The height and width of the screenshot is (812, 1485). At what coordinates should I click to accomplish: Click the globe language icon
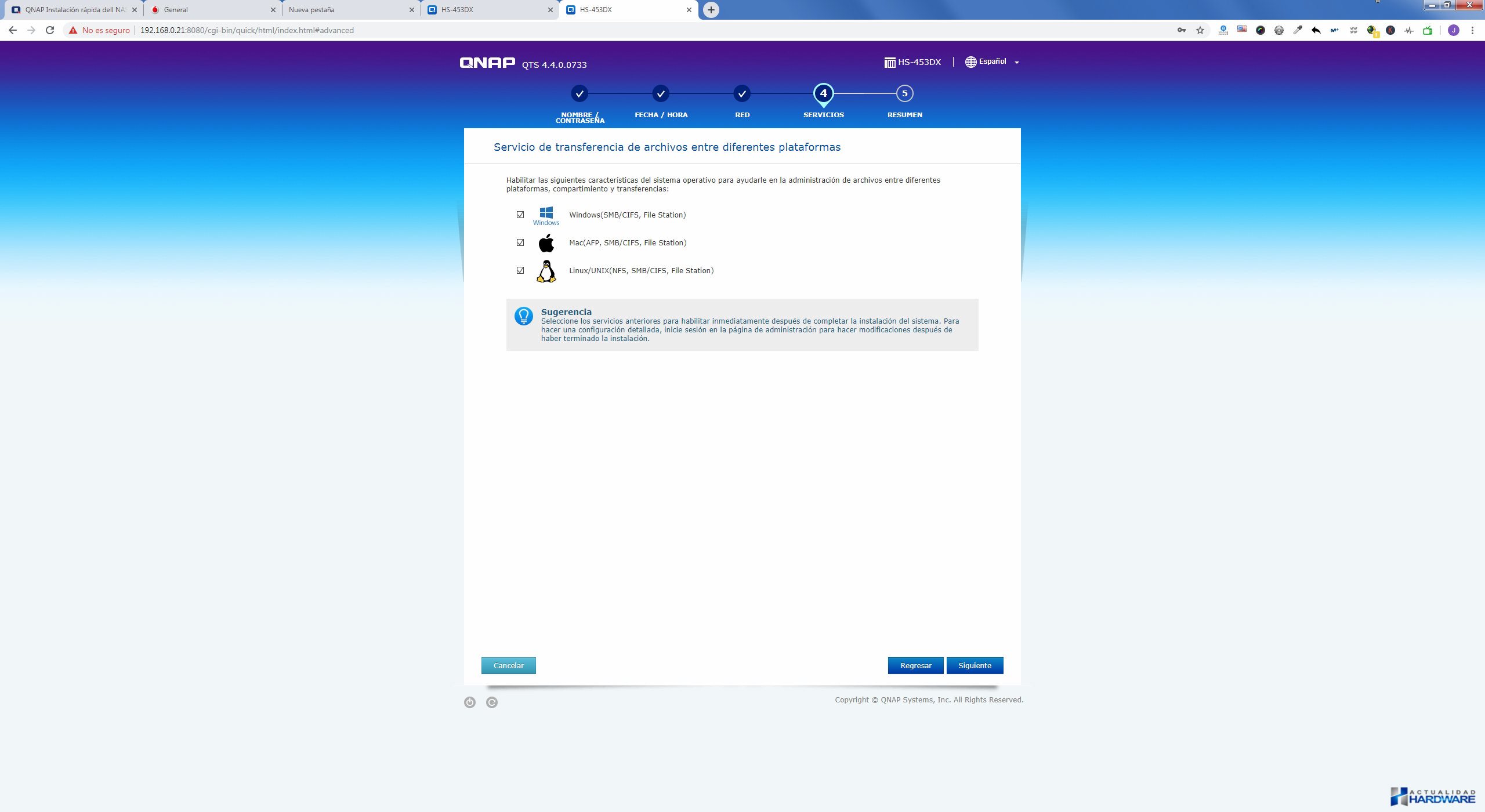click(x=970, y=62)
